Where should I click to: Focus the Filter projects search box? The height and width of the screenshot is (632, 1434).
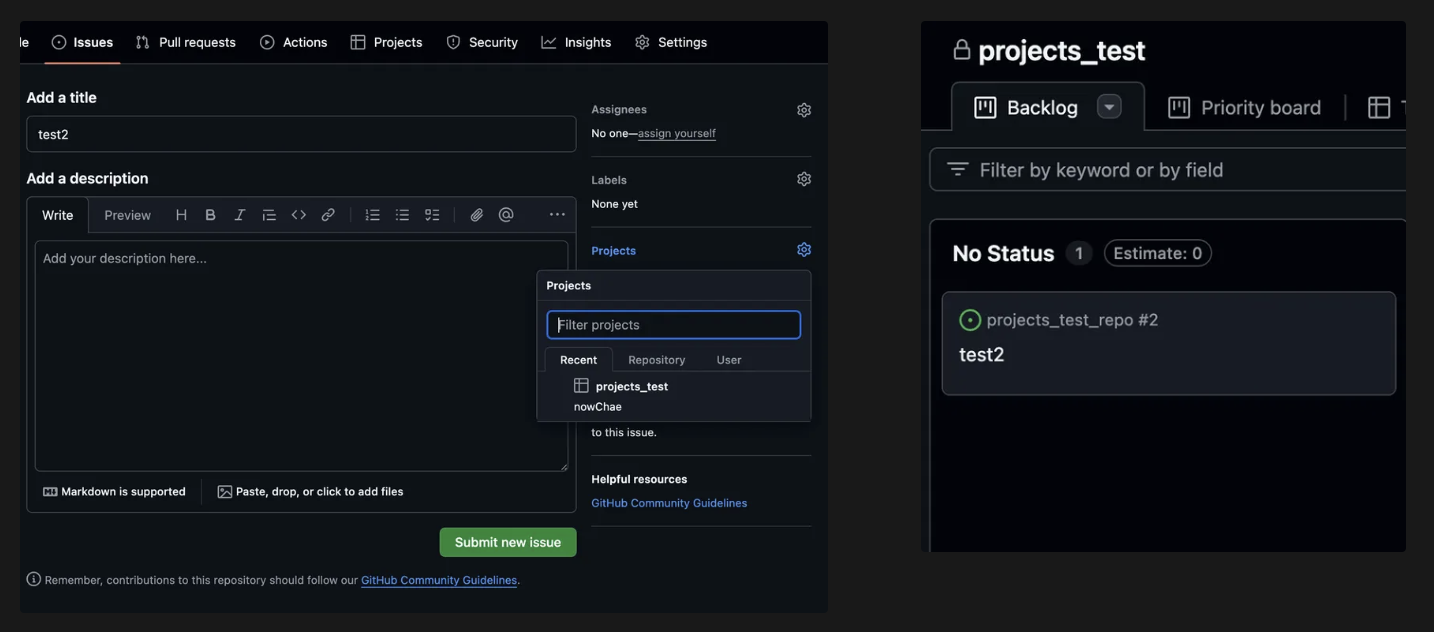(x=674, y=325)
